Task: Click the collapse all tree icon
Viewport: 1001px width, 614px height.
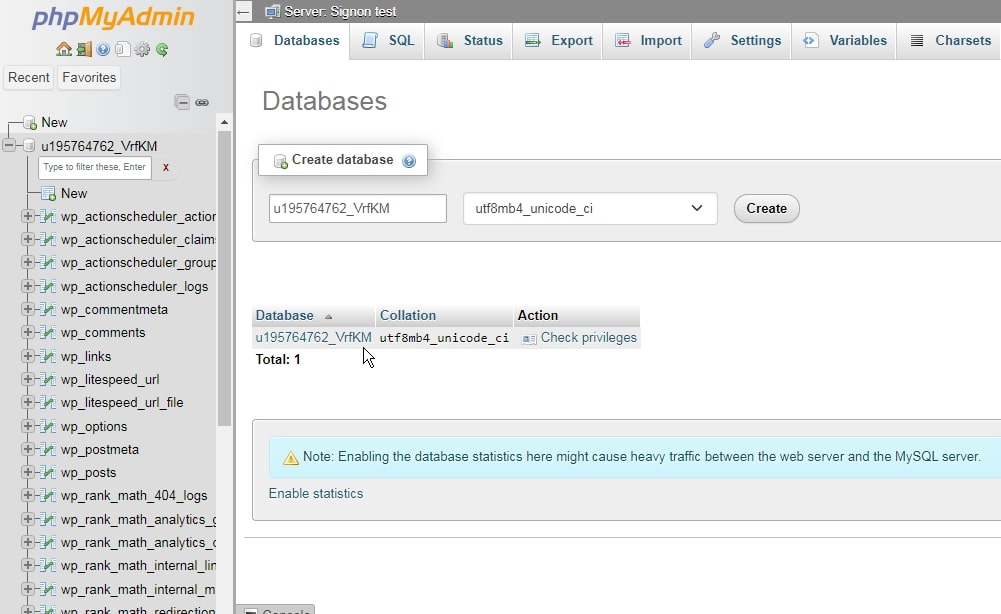Action: [182, 102]
